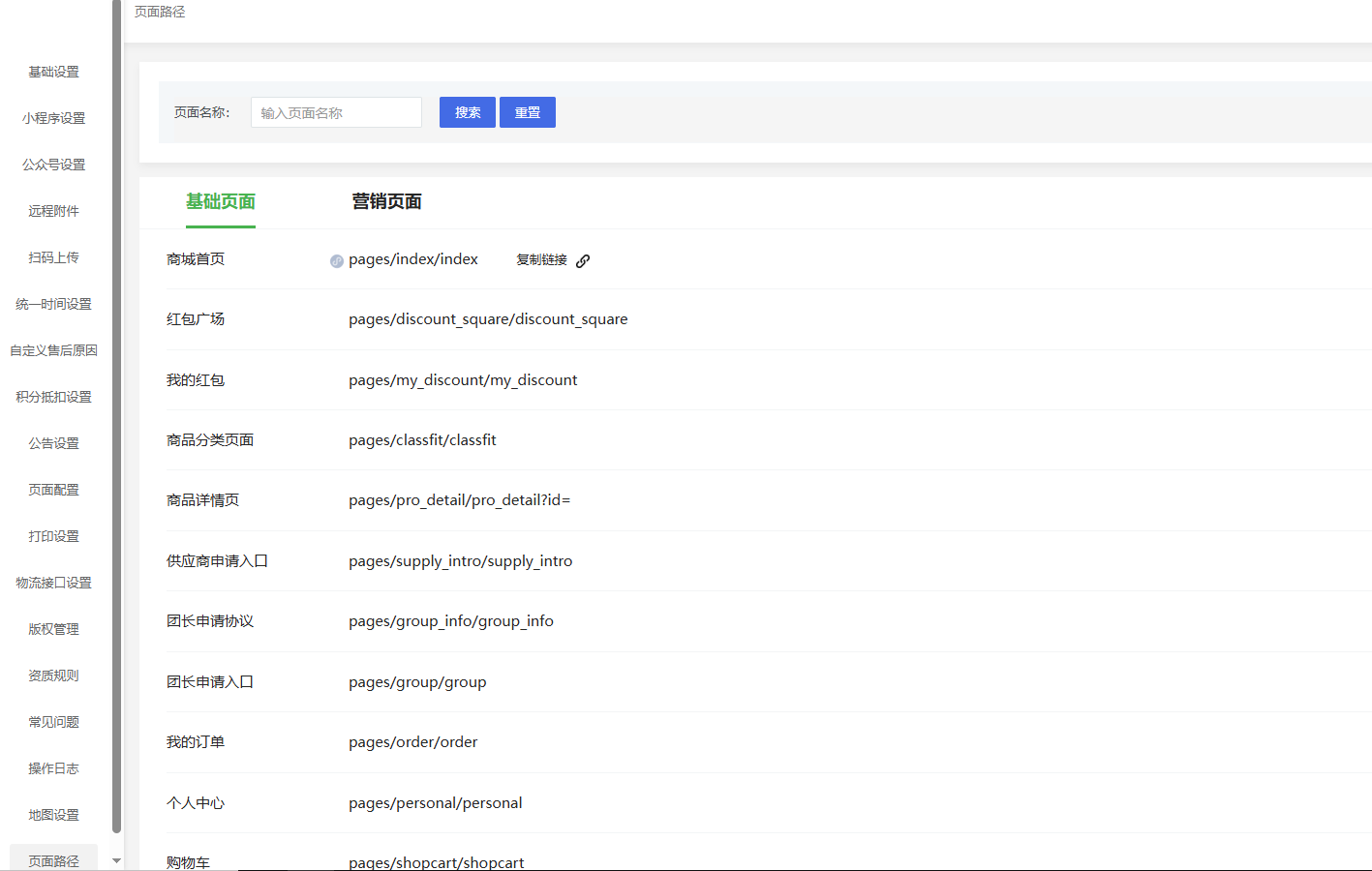The height and width of the screenshot is (871, 1372).
Task: Open 页面配置 in the sidebar
Action: (53, 490)
